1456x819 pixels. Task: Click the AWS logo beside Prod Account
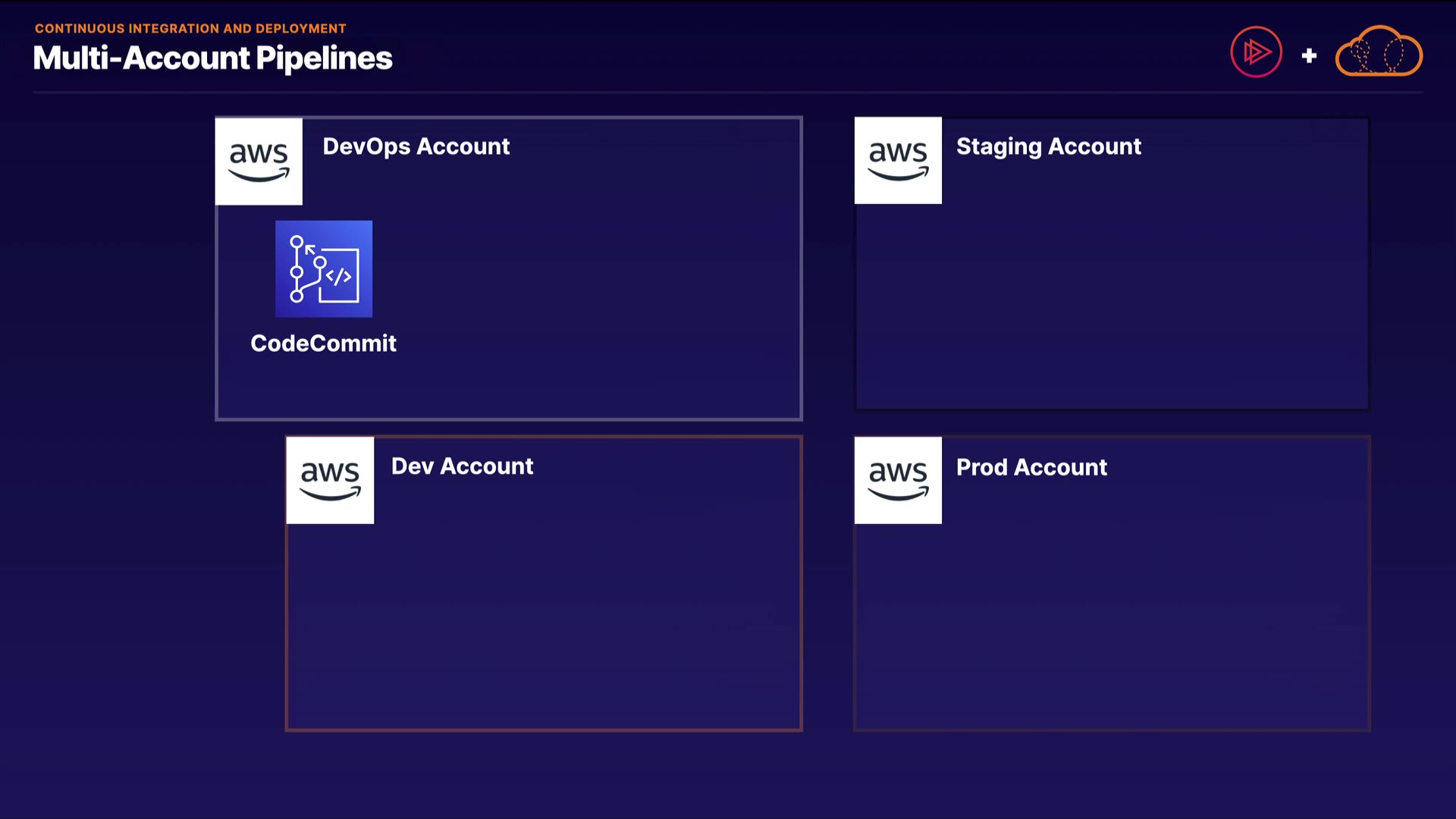pyautogui.click(x=898, y=480)
